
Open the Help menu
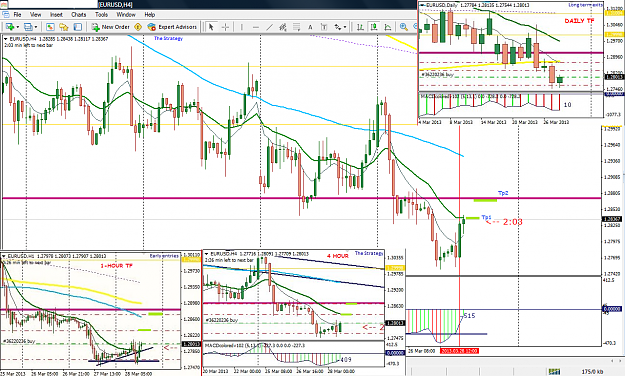149,15
